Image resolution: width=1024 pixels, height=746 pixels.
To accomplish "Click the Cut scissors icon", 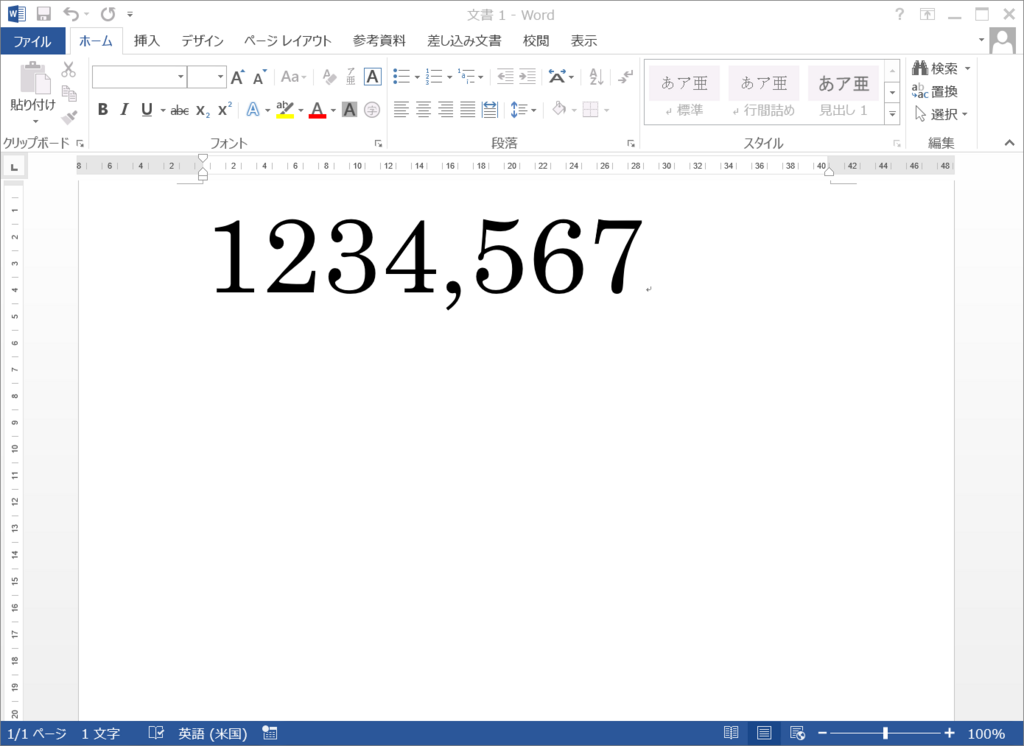I will click(x=68, y=69).
